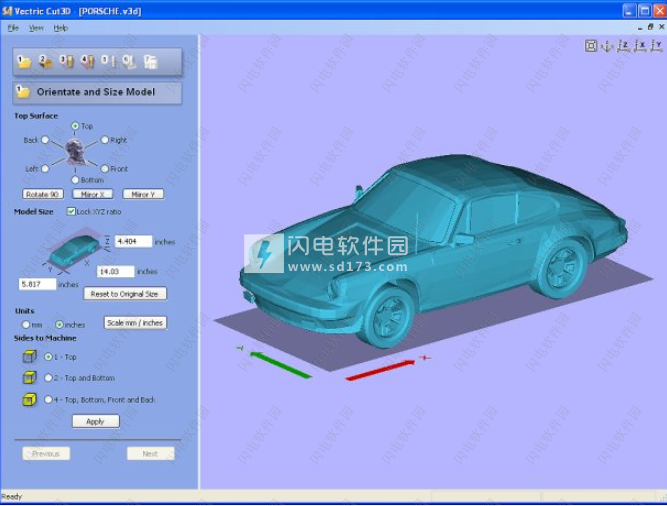Click the Rotate 90 button

pos(43,194)
